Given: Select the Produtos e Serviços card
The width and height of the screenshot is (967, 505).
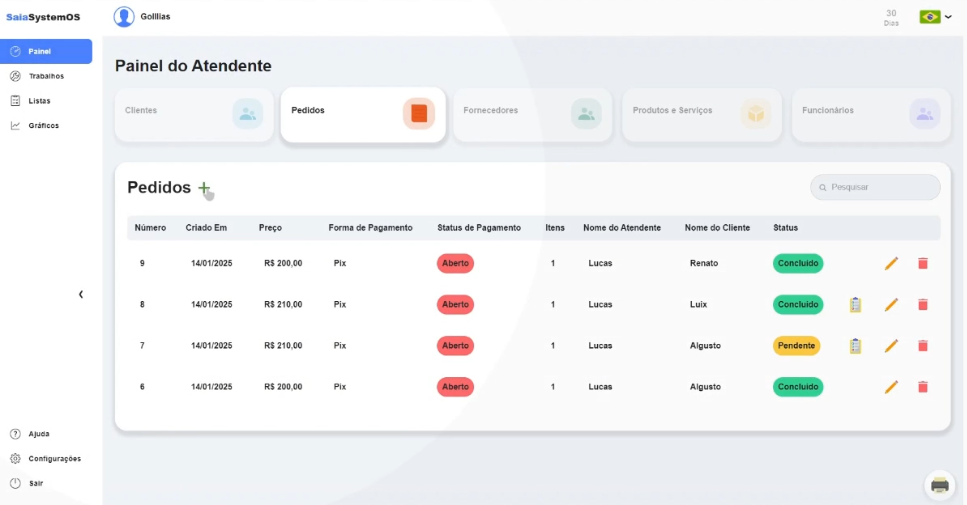Looking at the screenshot, I should pyautogui.click(x=701, y=114).
